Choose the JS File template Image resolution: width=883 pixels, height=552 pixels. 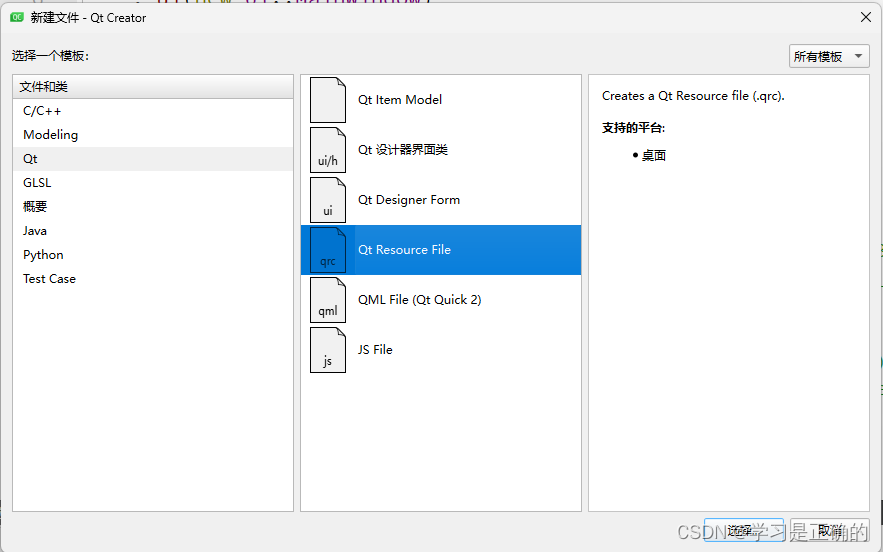tap(441, 350)
